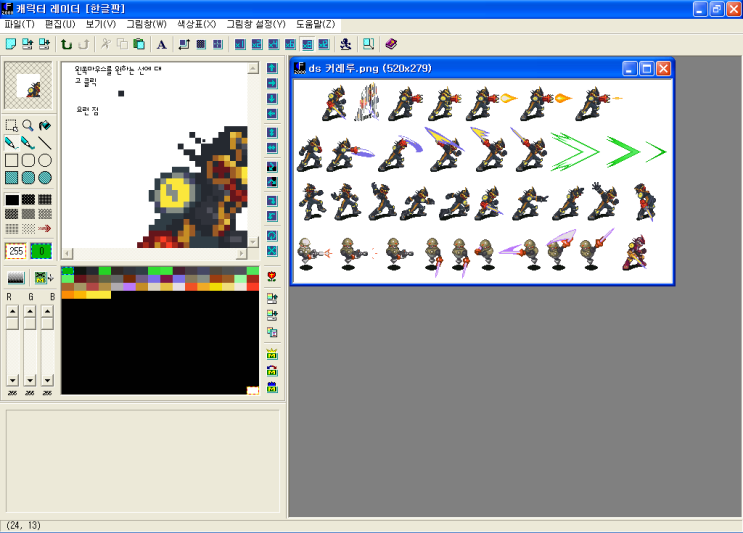Select the filled rounded rectangle tool

(28, 178)
